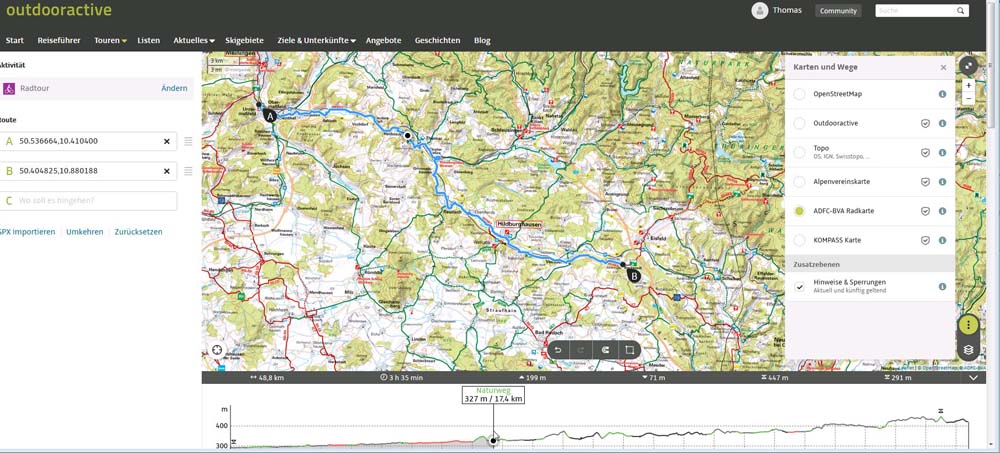
Task: Select the OpenStreetMap radio button
Action: pos(799,94)
